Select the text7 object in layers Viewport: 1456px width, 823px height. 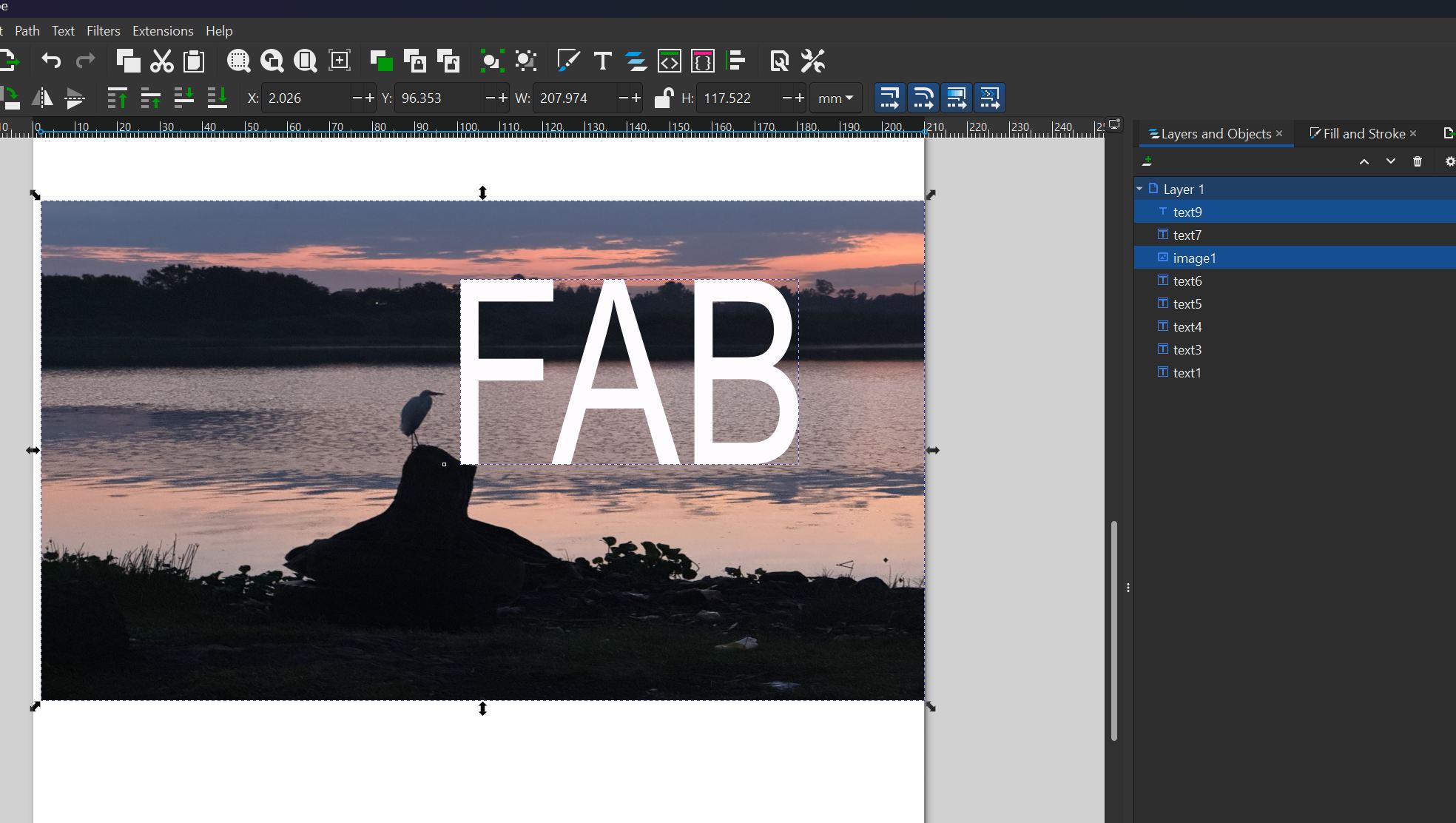tap(1187, 235)
